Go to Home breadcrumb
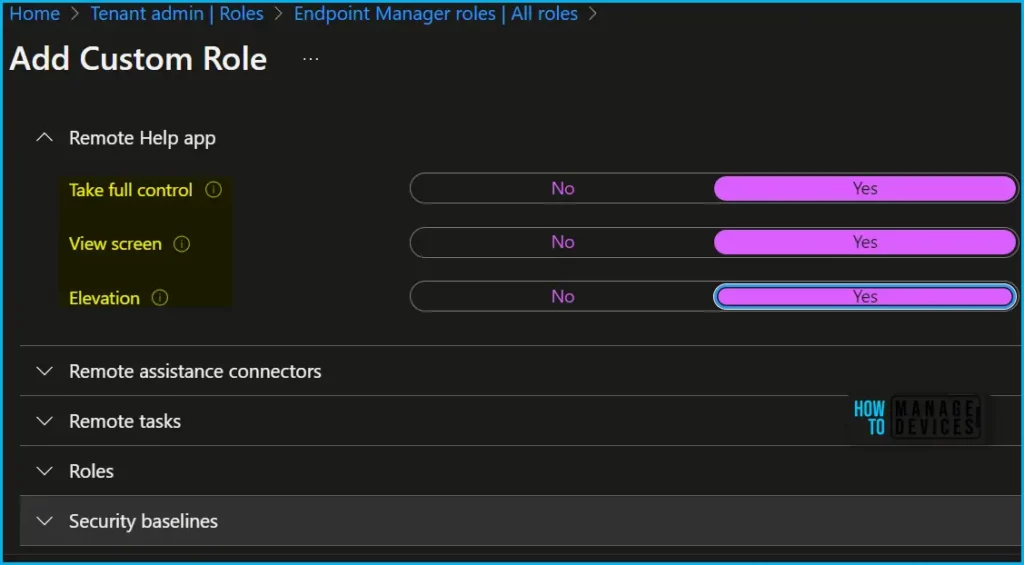 point(34,14)
